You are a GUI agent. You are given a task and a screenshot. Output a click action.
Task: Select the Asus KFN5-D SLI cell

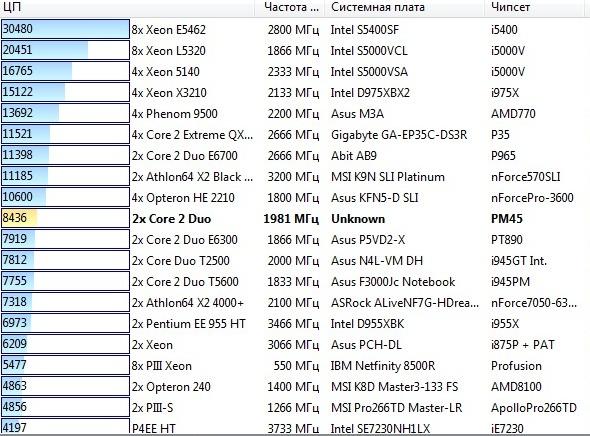(375, 198)
